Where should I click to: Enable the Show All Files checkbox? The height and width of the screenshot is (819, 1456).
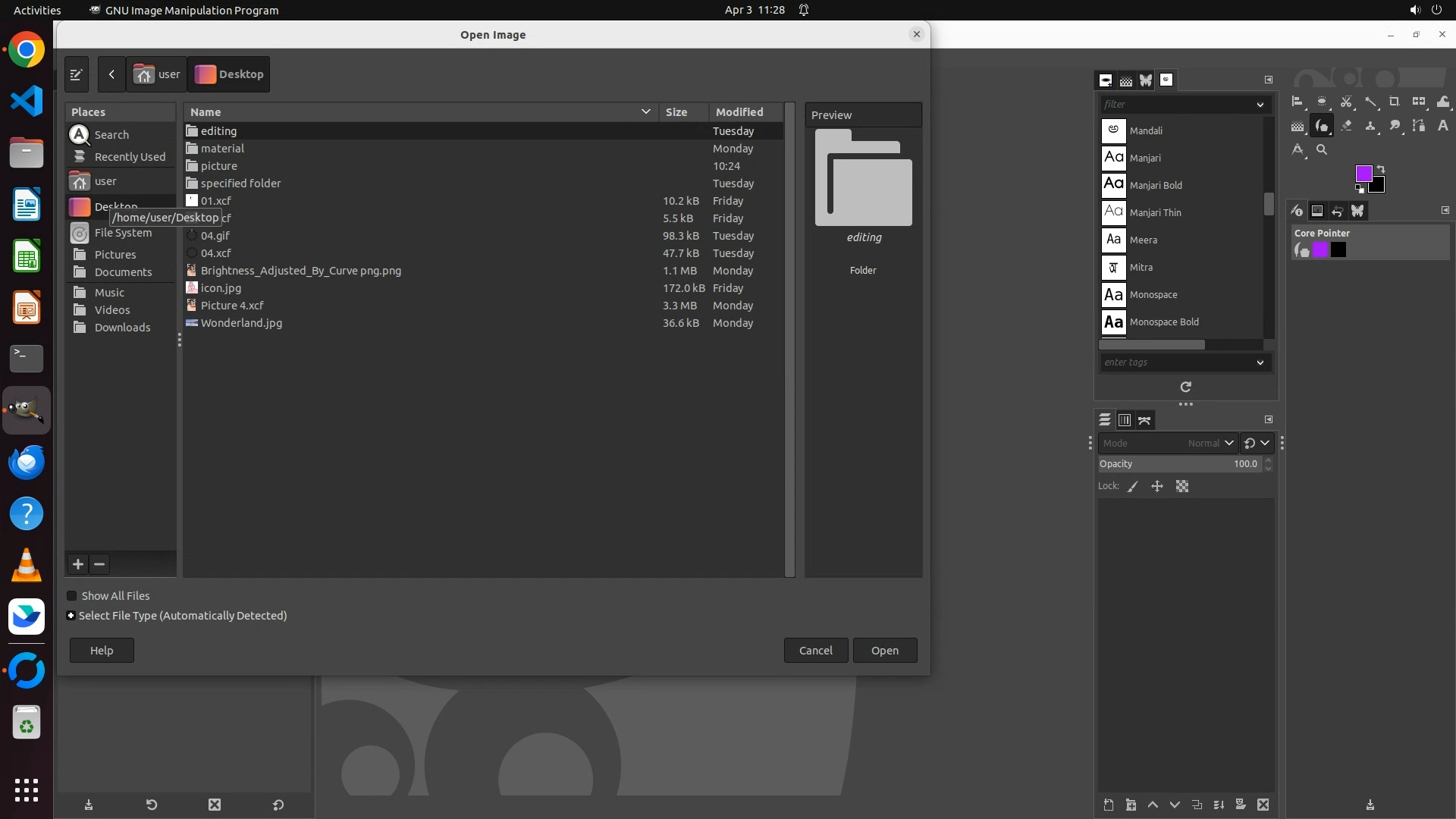click(72, 596)
